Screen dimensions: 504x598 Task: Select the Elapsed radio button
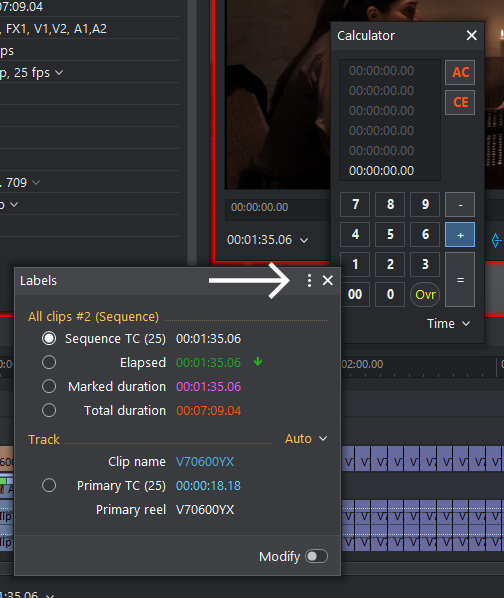point(49,362)
